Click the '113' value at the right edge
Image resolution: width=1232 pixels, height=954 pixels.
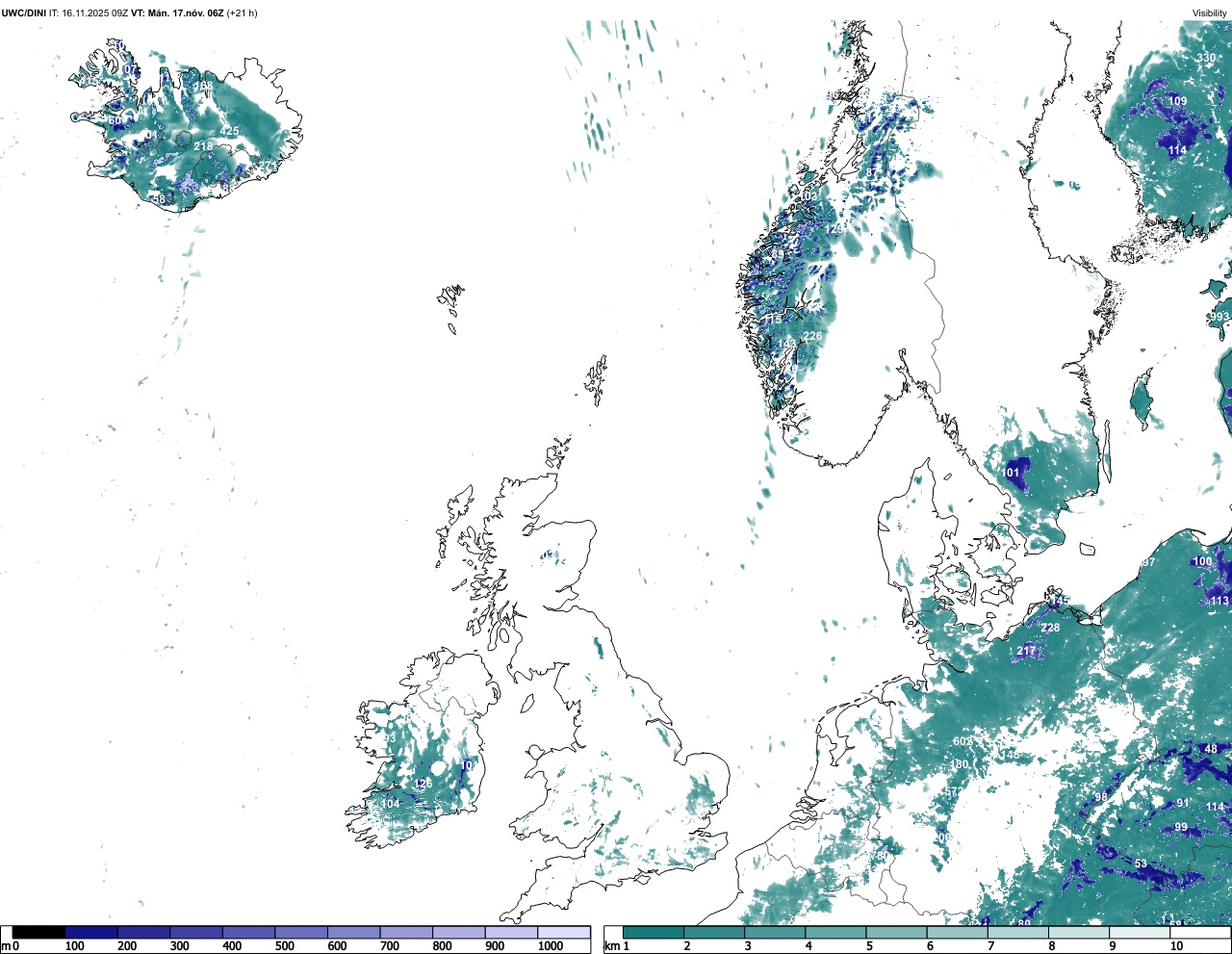tap(1219, 601)
